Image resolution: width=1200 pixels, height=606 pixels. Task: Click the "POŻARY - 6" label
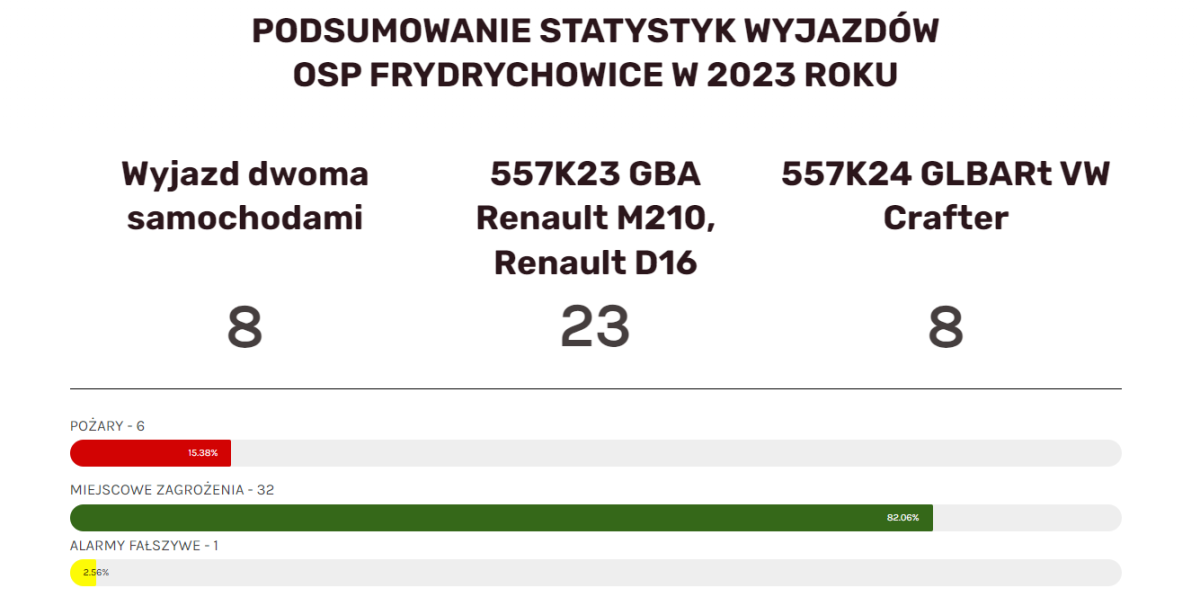(x=107, y=426)
